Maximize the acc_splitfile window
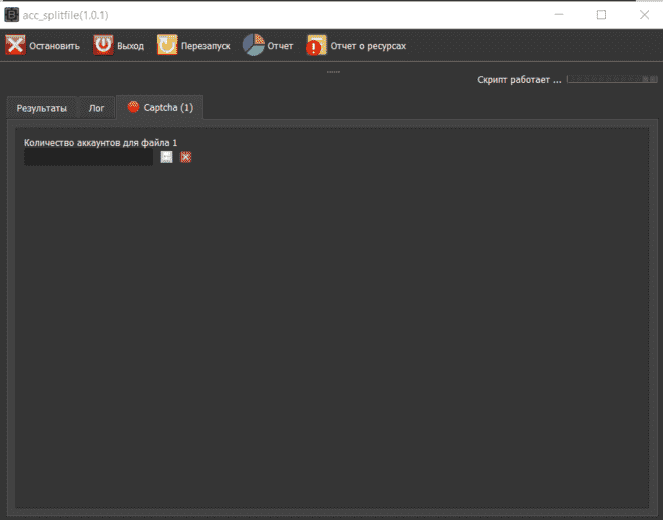The height and width of the screenshot is (520, 663). 601,15
